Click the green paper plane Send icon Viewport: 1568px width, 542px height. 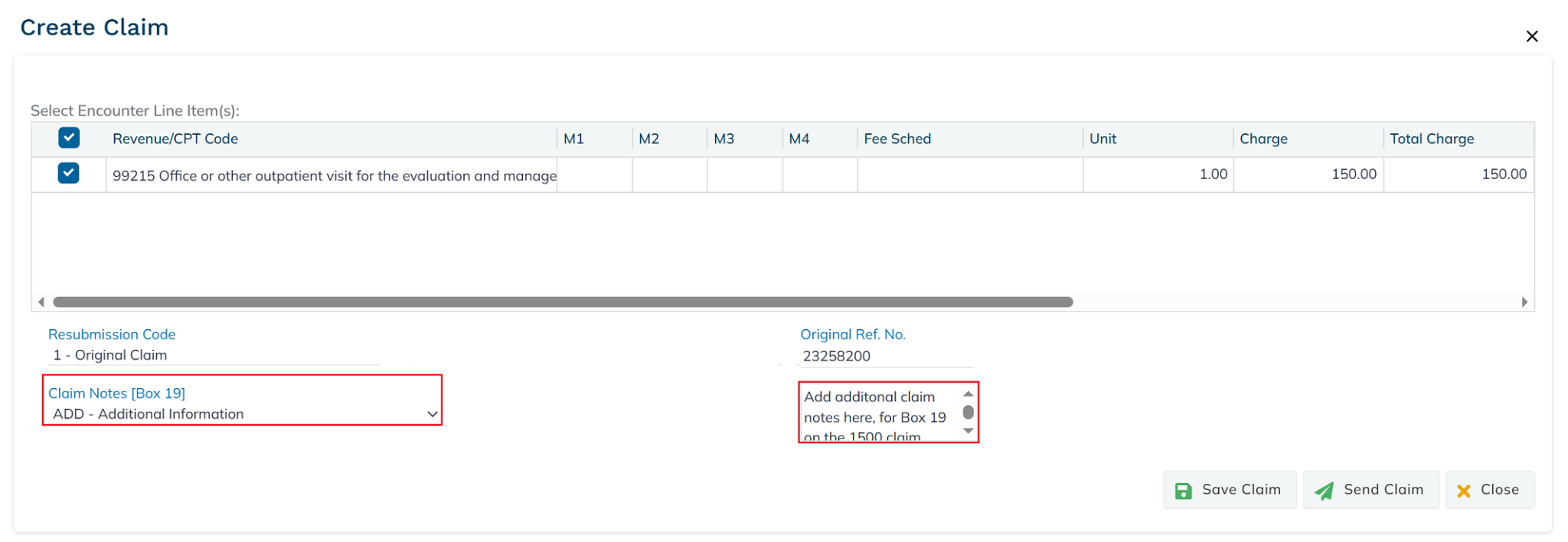point(1325,491)
